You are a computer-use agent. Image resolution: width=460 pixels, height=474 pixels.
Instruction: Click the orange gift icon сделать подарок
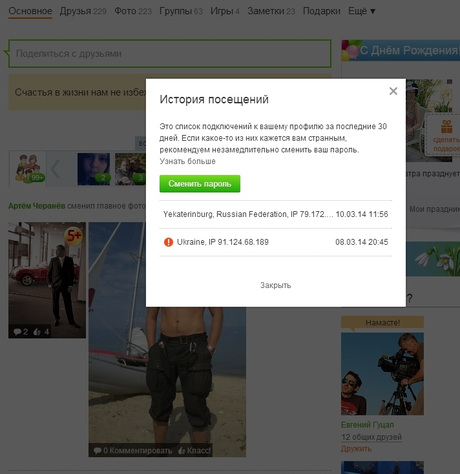click(x=446, y=127)
